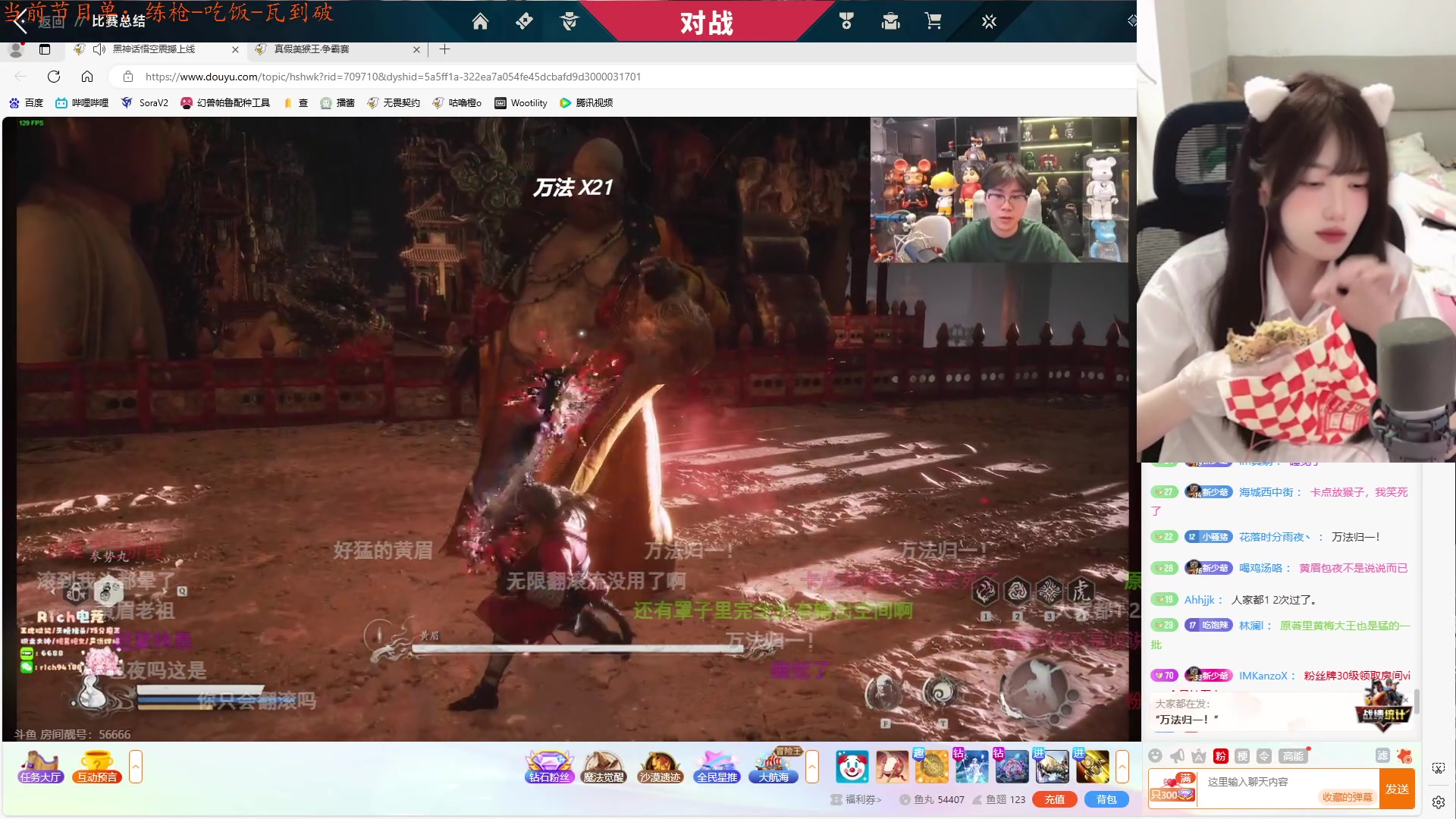Select the 大航海 activity icon
This screenshot has width=1456, height=819.
(773, 767)
